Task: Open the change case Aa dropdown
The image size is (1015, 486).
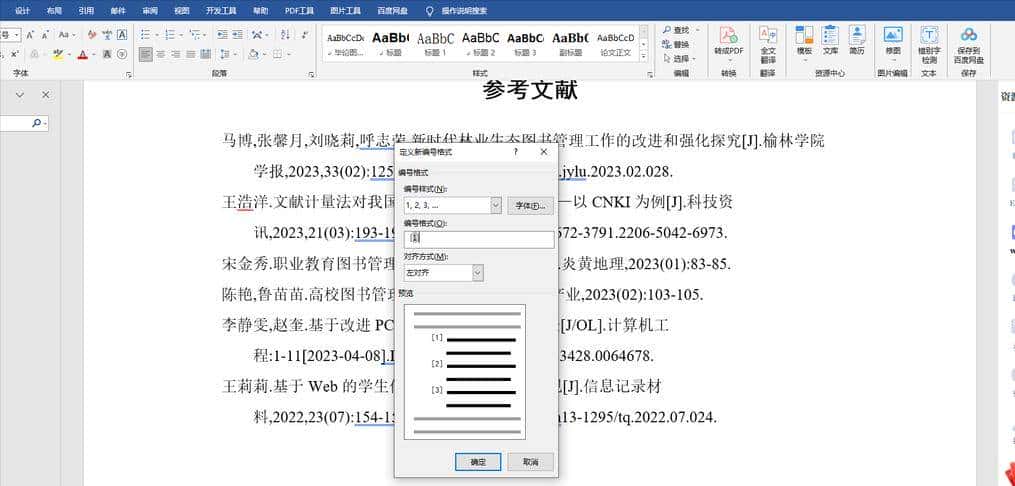Action: (67, 35)
